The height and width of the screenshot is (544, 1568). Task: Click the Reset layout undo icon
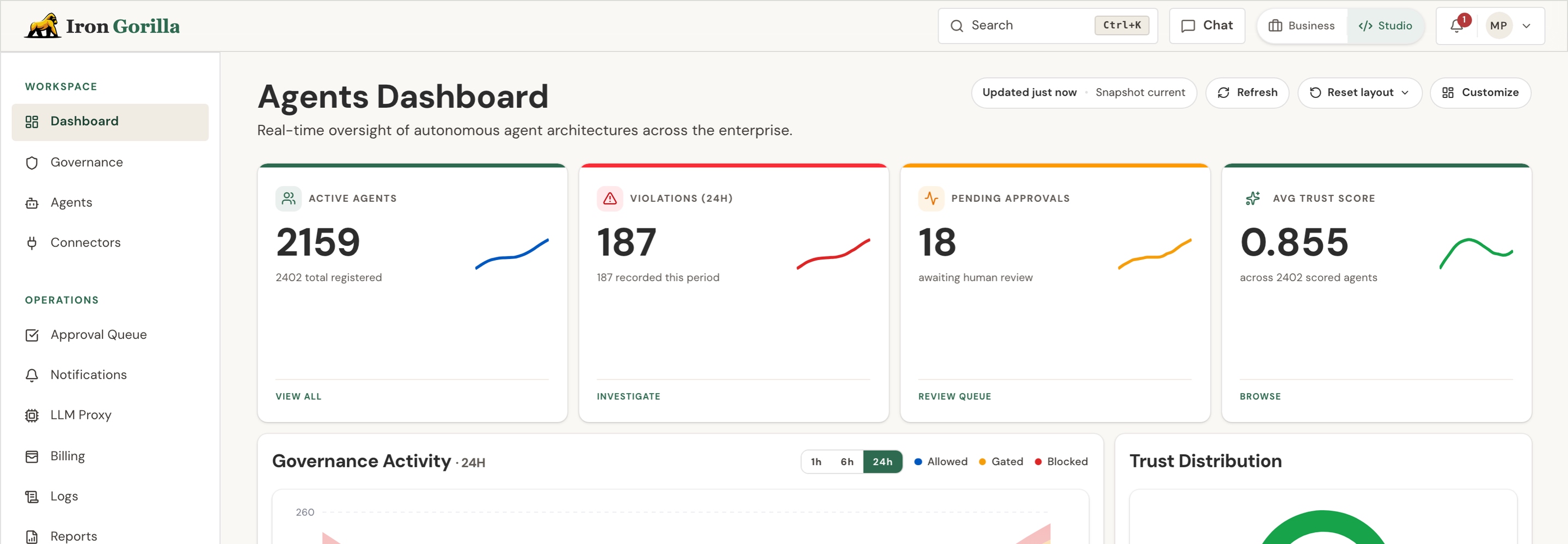click(x=1315, y=92)
